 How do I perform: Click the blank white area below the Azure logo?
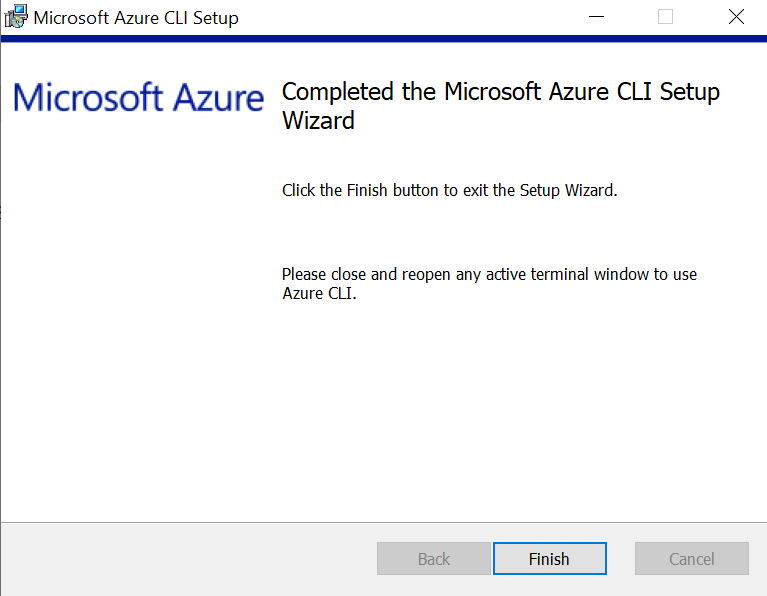tap(139, 318)
